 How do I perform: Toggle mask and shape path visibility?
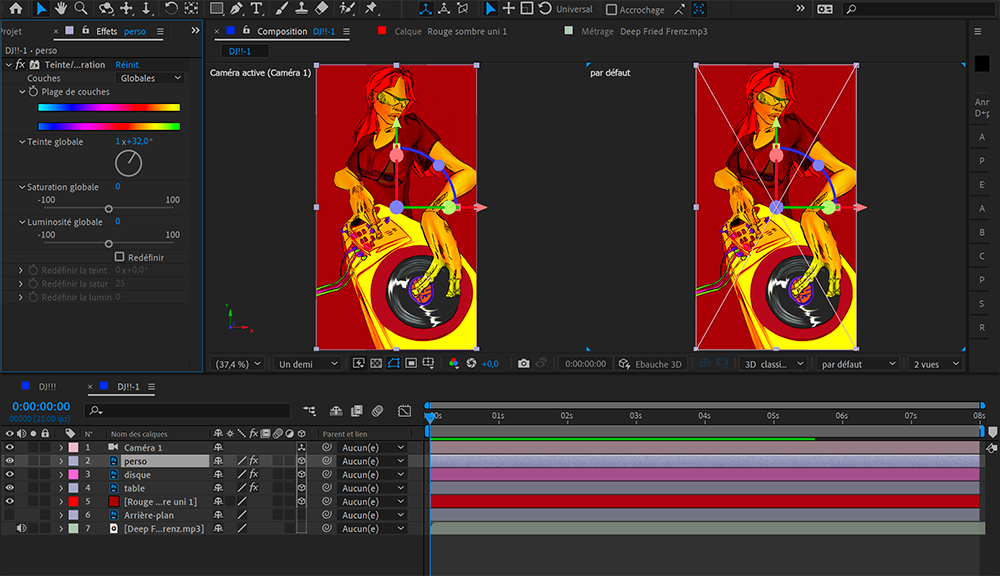click(x=393, y=364)
